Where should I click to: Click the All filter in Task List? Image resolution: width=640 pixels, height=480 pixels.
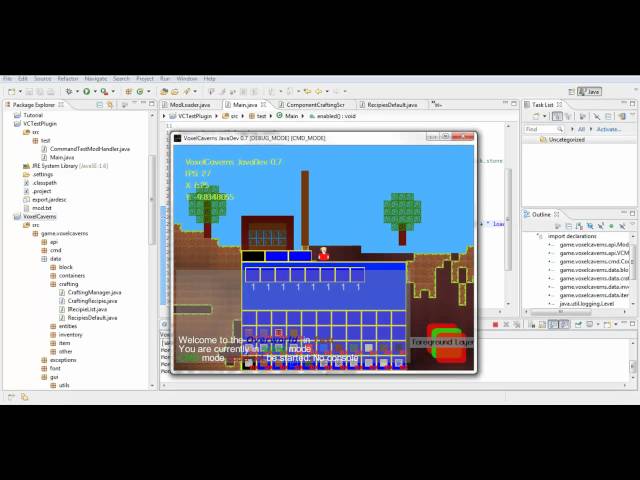coord(581,129)
